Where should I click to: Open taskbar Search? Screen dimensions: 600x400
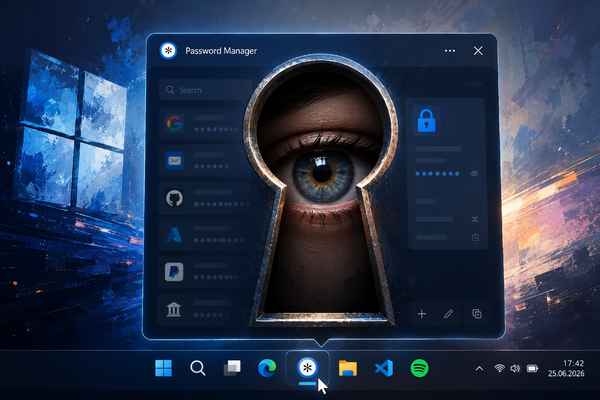198,368
